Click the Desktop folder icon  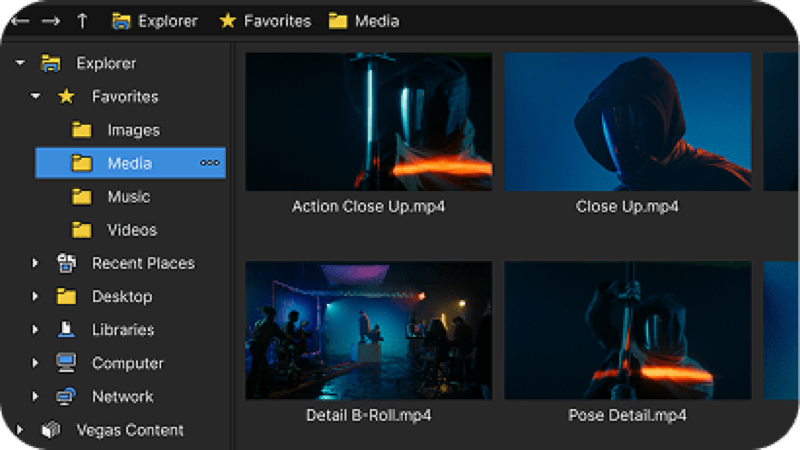(x=66, y=296)
